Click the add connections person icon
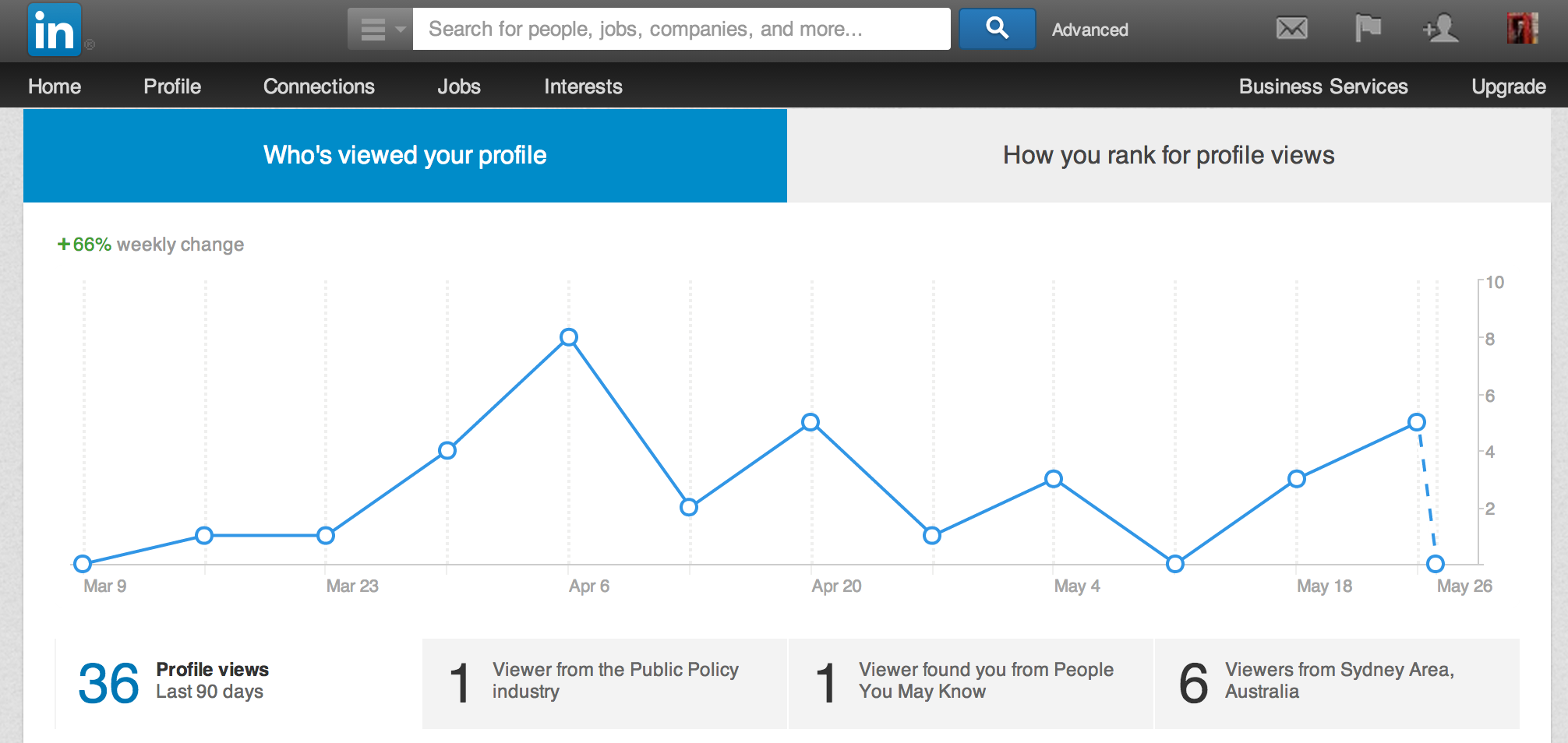Image resolution: width=1568 pixels, height=743 pixels. click(1440, 29)
